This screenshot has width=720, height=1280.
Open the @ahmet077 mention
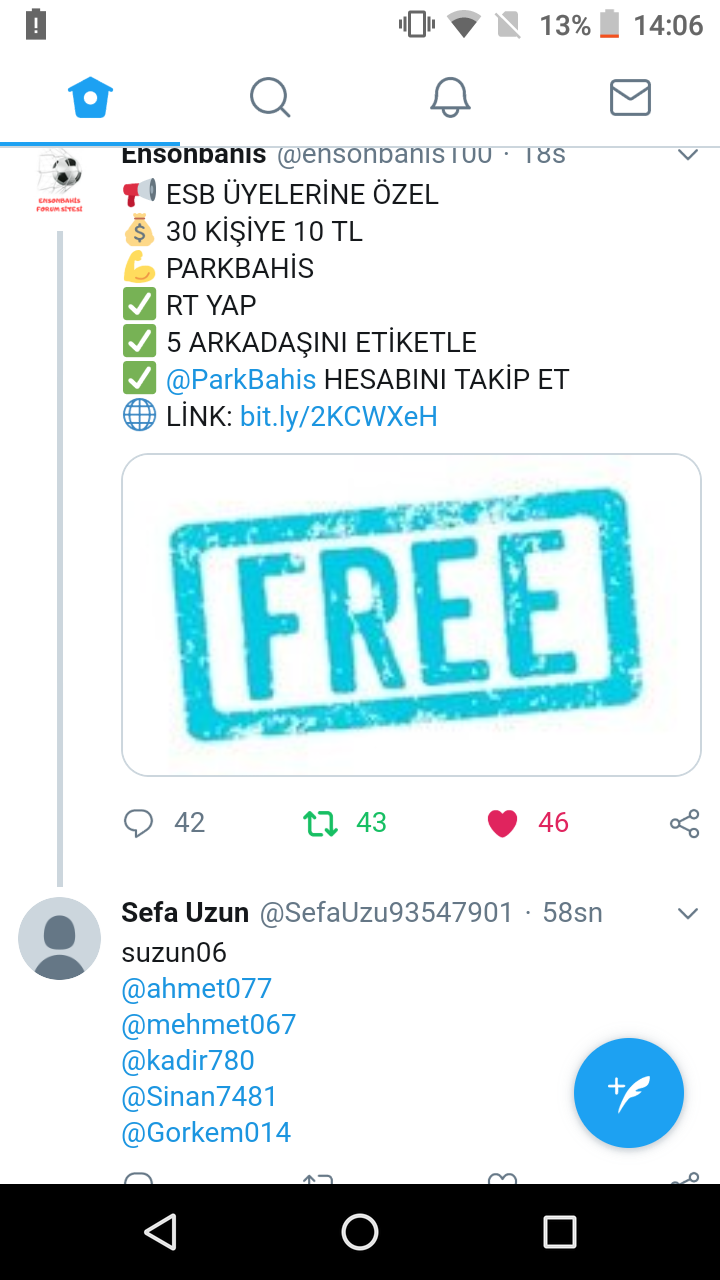coord(197,988)
